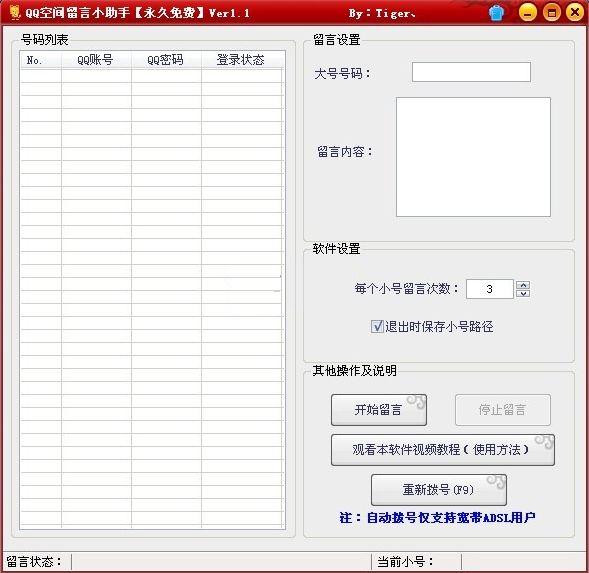Click the 大号号码: label
The width and height of the screenshot is (589, 573).
click(342, 73)
